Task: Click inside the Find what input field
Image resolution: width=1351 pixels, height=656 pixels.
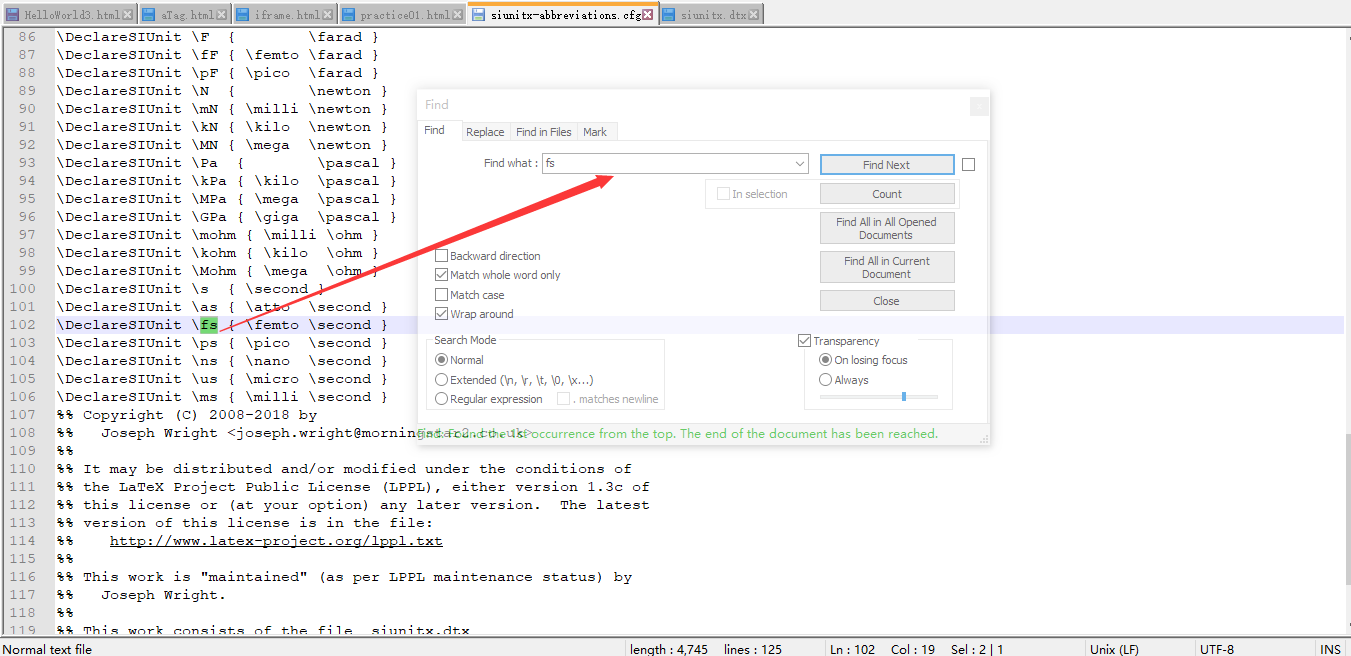Action: (660, 163)
